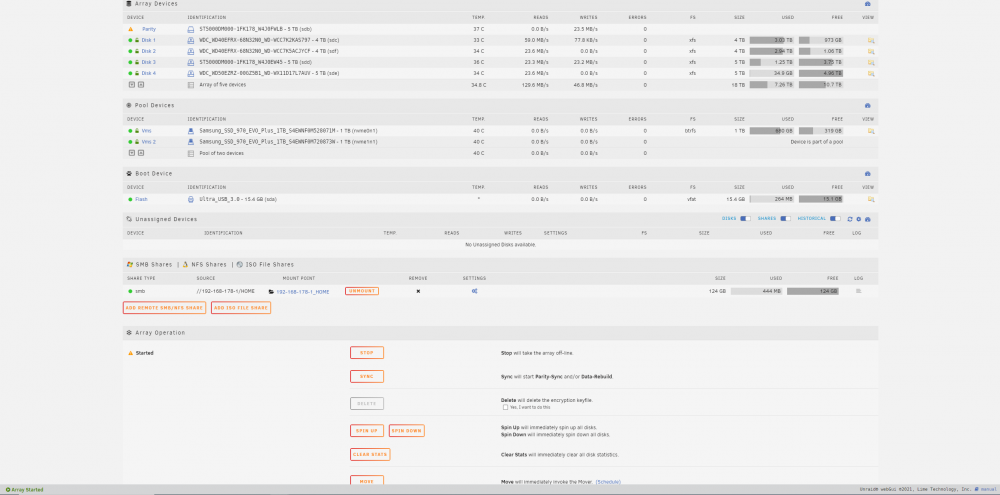Click the green status dot for Disk 1
This screenshot has width=1000, height=495.
pos(130,40)
